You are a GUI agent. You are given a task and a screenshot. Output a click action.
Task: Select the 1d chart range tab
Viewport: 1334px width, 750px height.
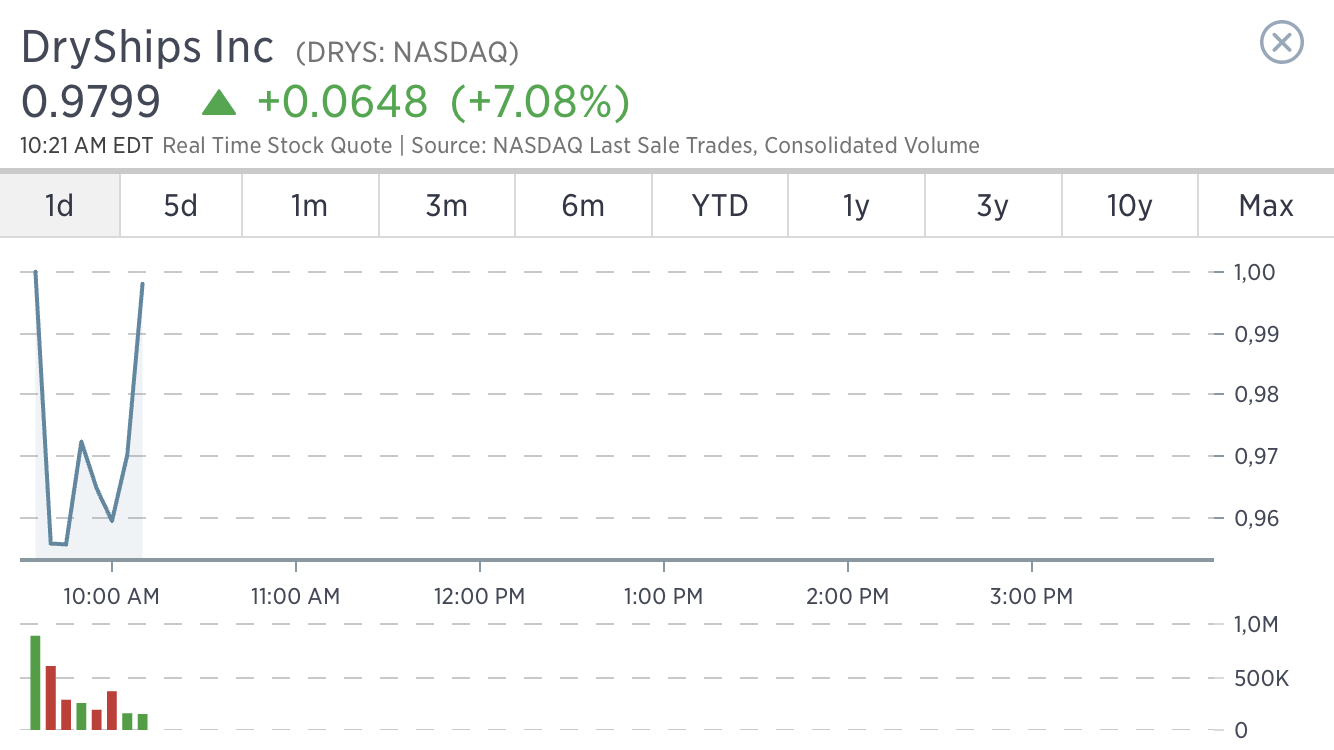[x=60, y=205]
